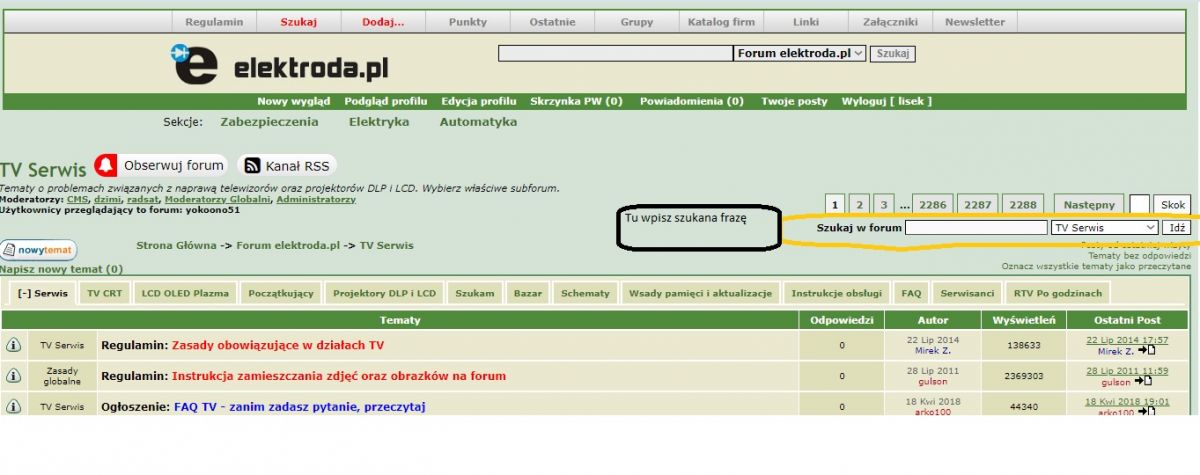The width and height of the screenshot is (1200, 475).
Task: Open the Zabezpieczenia section
Action: pos(268,122)
